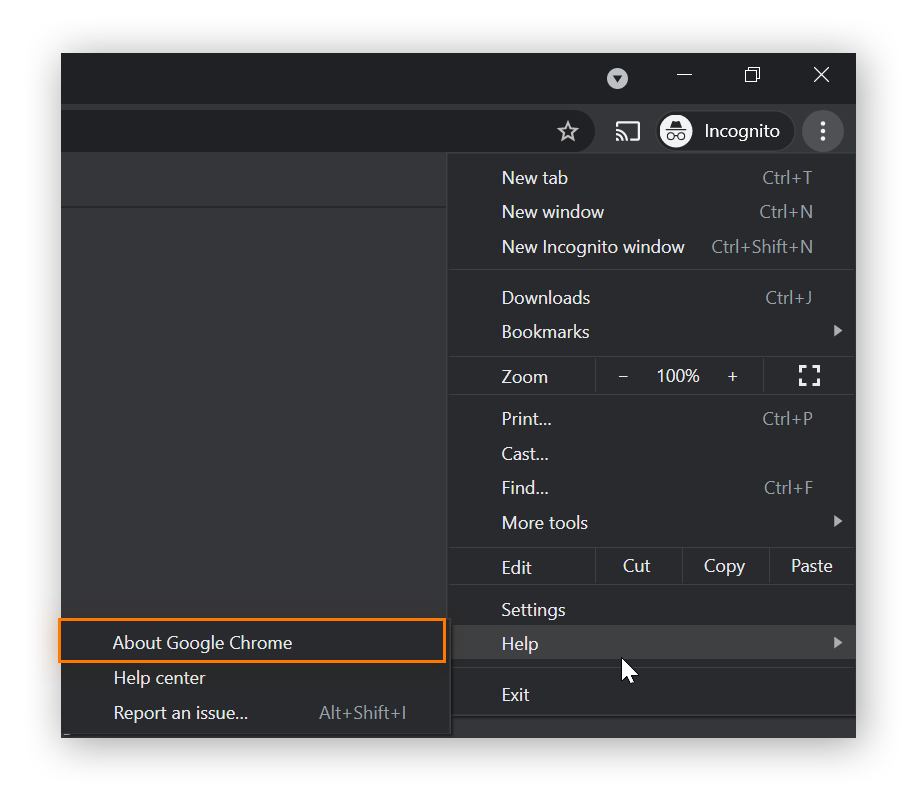Select Exit from the menu

pyautogui.click(x=515, y=693)
